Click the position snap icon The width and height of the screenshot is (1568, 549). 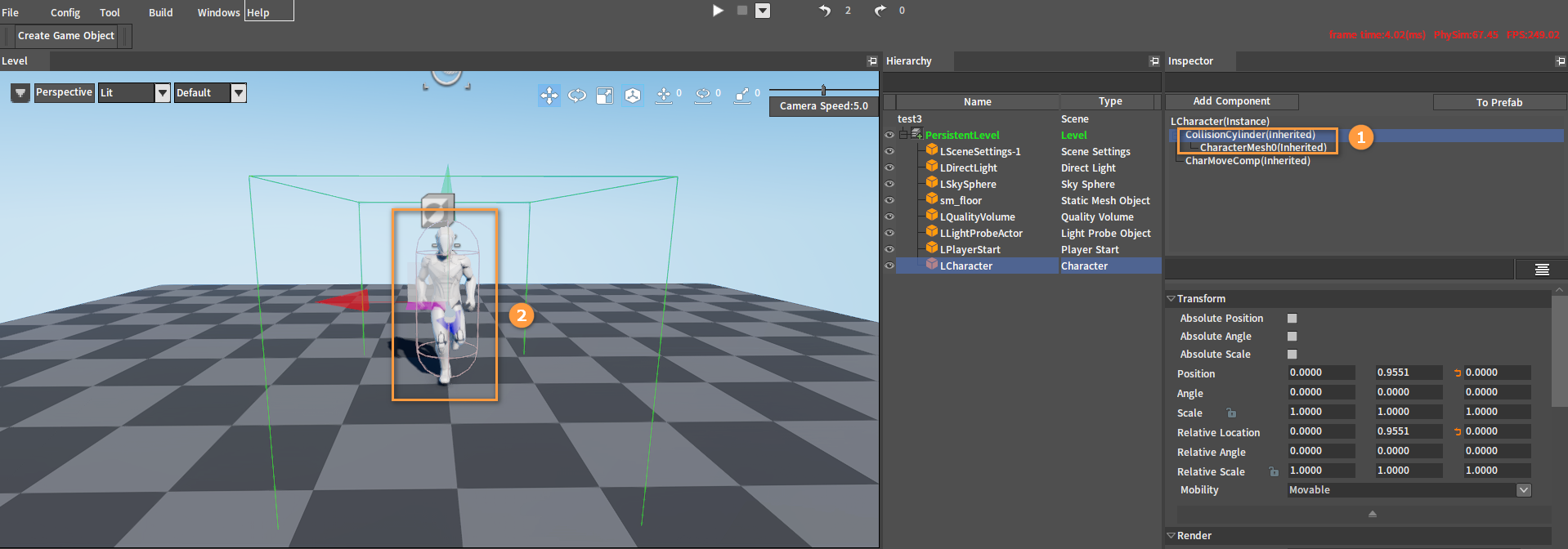pos(664,96)
